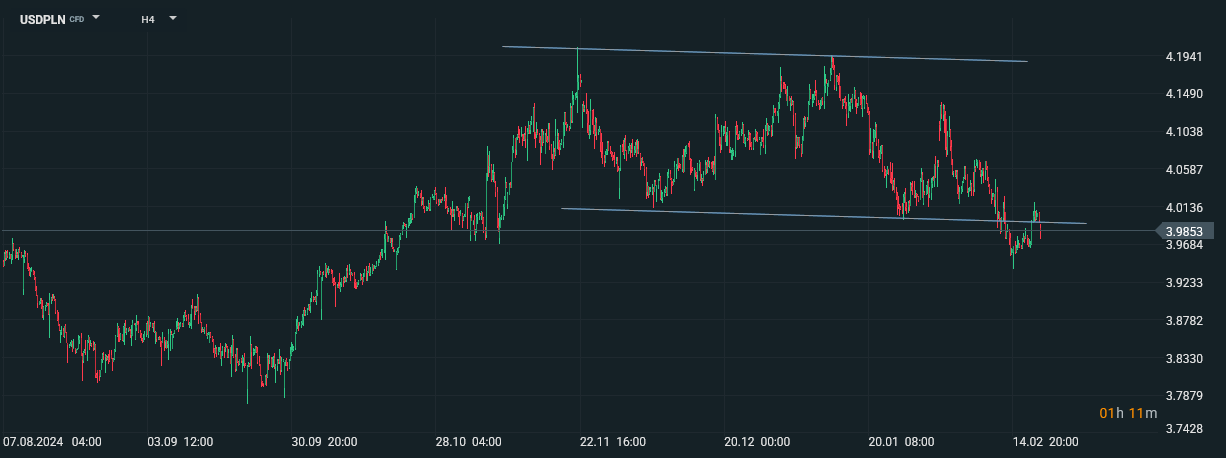Click the CFD instrument type label
1226x458 pixels.
point(77,19)
